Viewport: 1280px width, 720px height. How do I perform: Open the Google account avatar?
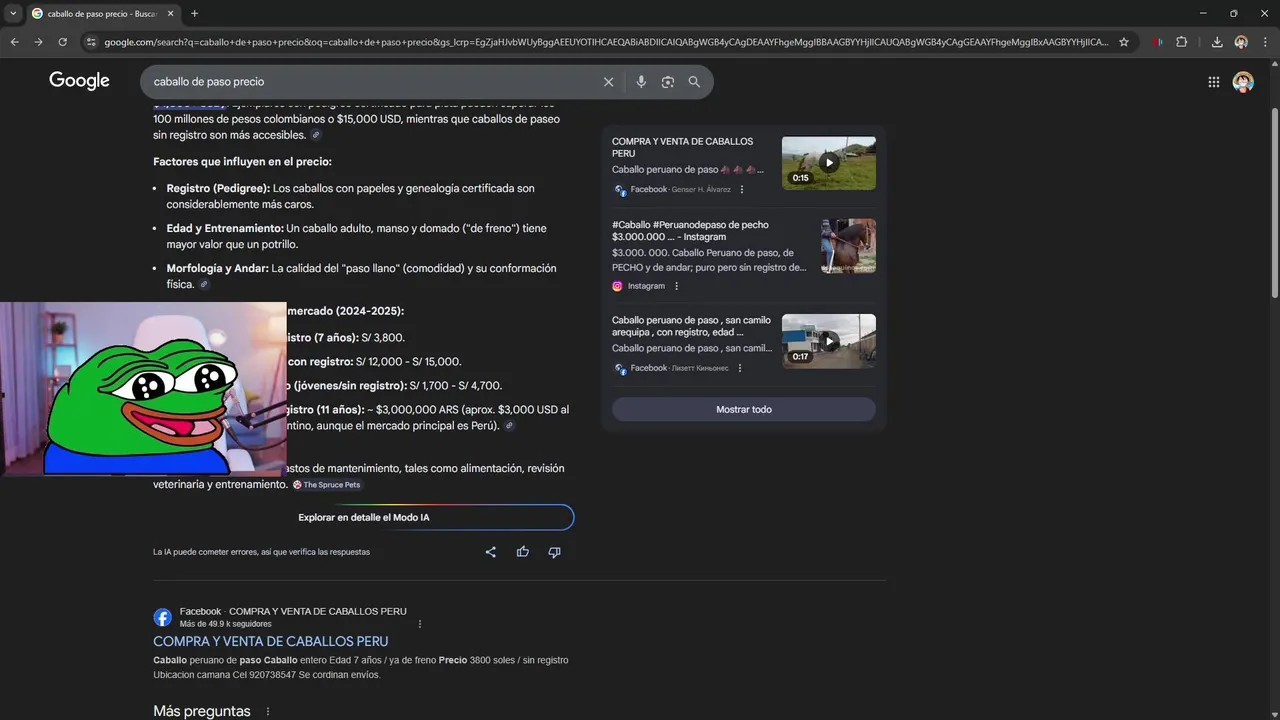click(1243, 82)
